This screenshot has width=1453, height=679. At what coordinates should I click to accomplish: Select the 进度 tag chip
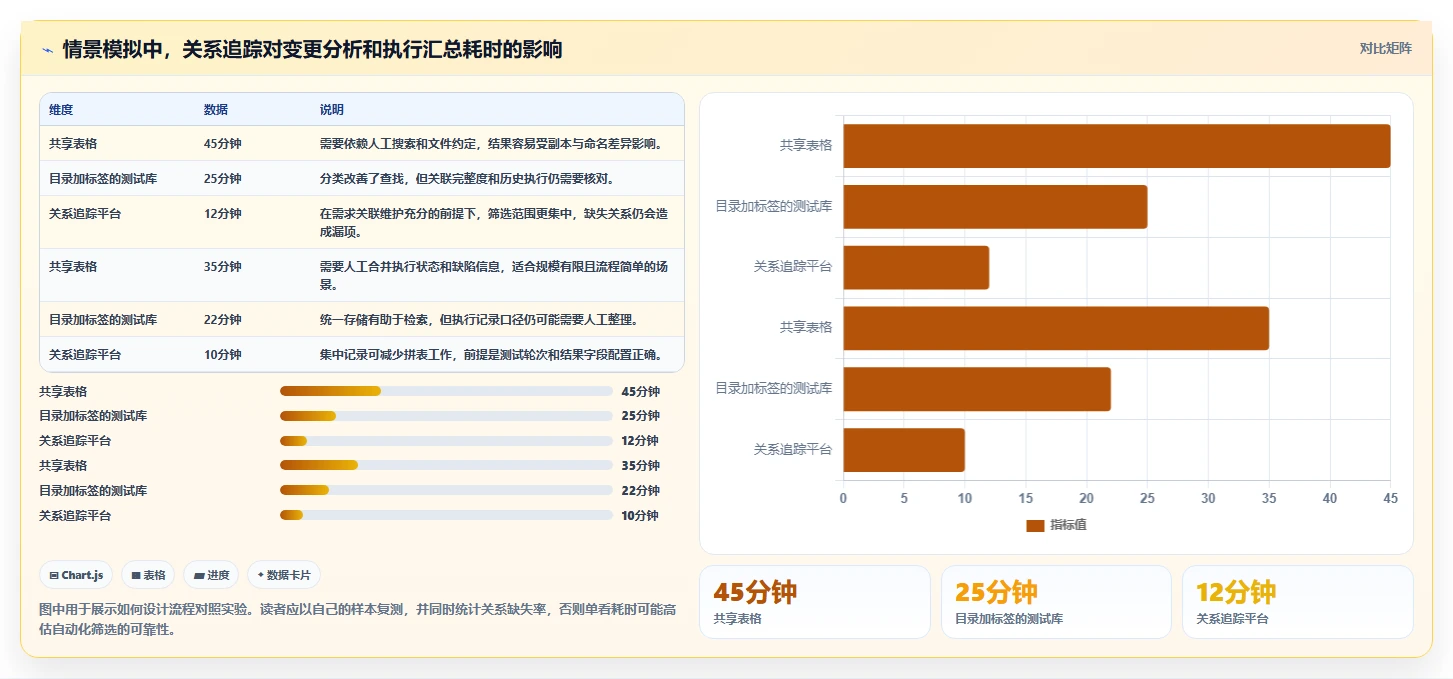tap(211, 575)
